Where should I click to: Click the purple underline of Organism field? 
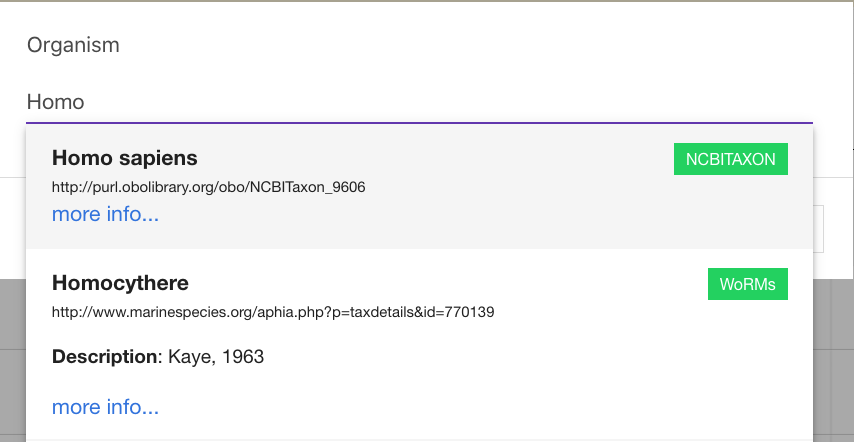click(x=419, y=123)
